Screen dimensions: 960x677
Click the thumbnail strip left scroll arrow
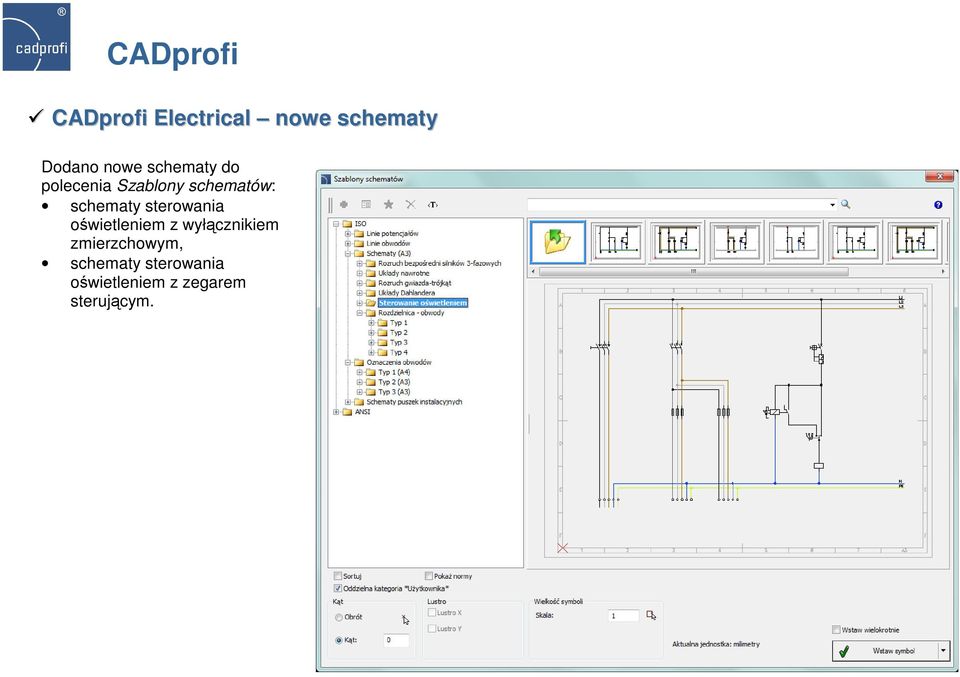[533, 271]
